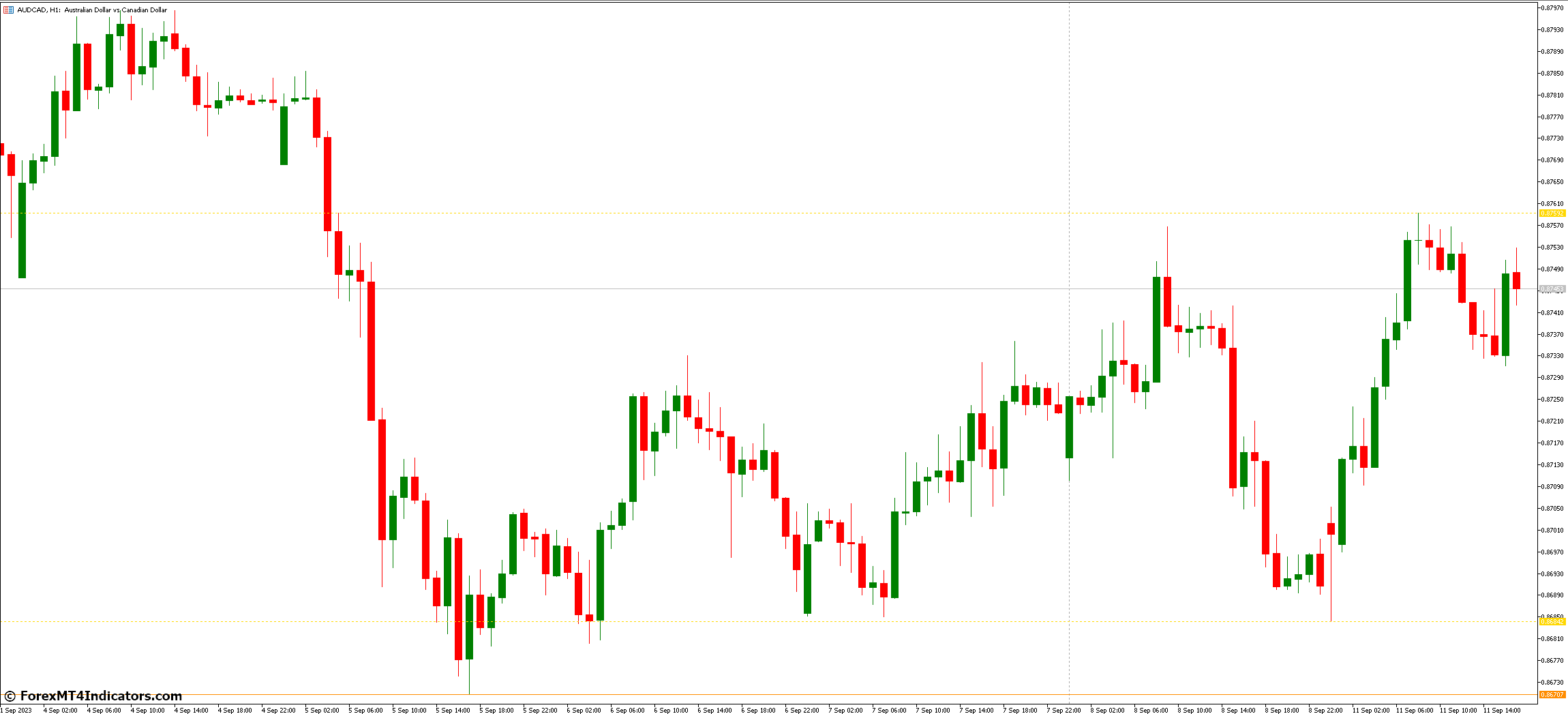This screenshot has height=714, width=1568.
Task: Select the 5 Sep 14:00 time label
Action: pyautogui.click(x=453, y=710)
